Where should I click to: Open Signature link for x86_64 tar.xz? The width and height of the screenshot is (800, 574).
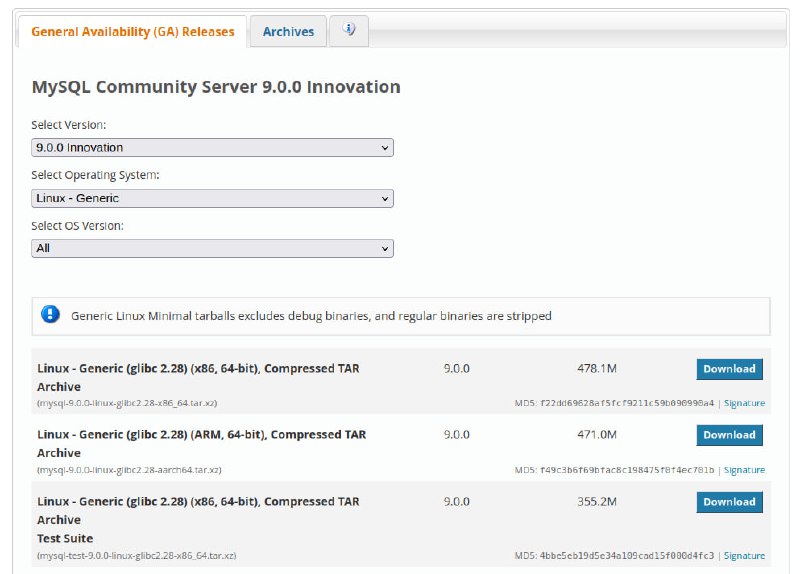(744, 403)
